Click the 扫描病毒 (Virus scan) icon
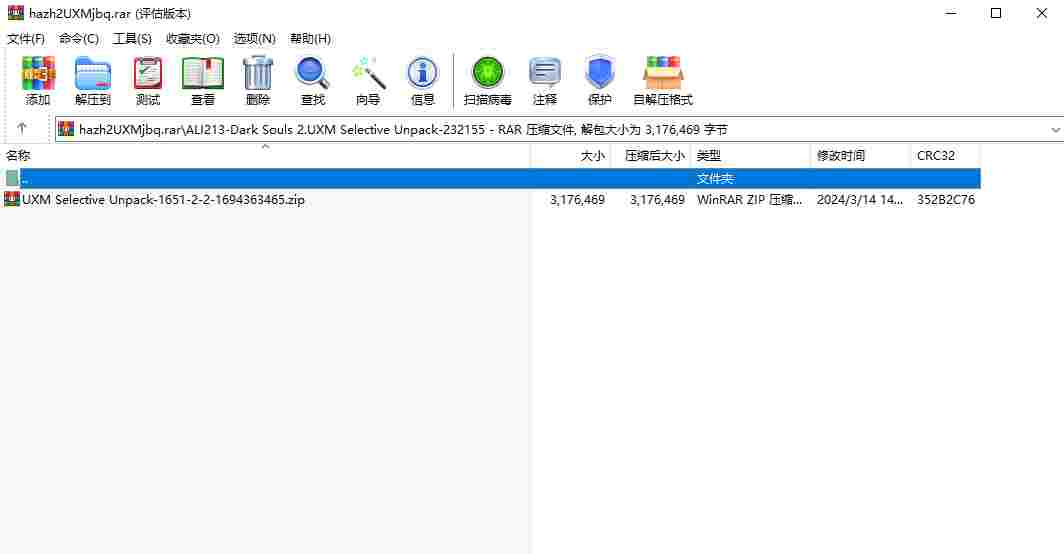Screen dimensions: 1064x554 [487, 81]
